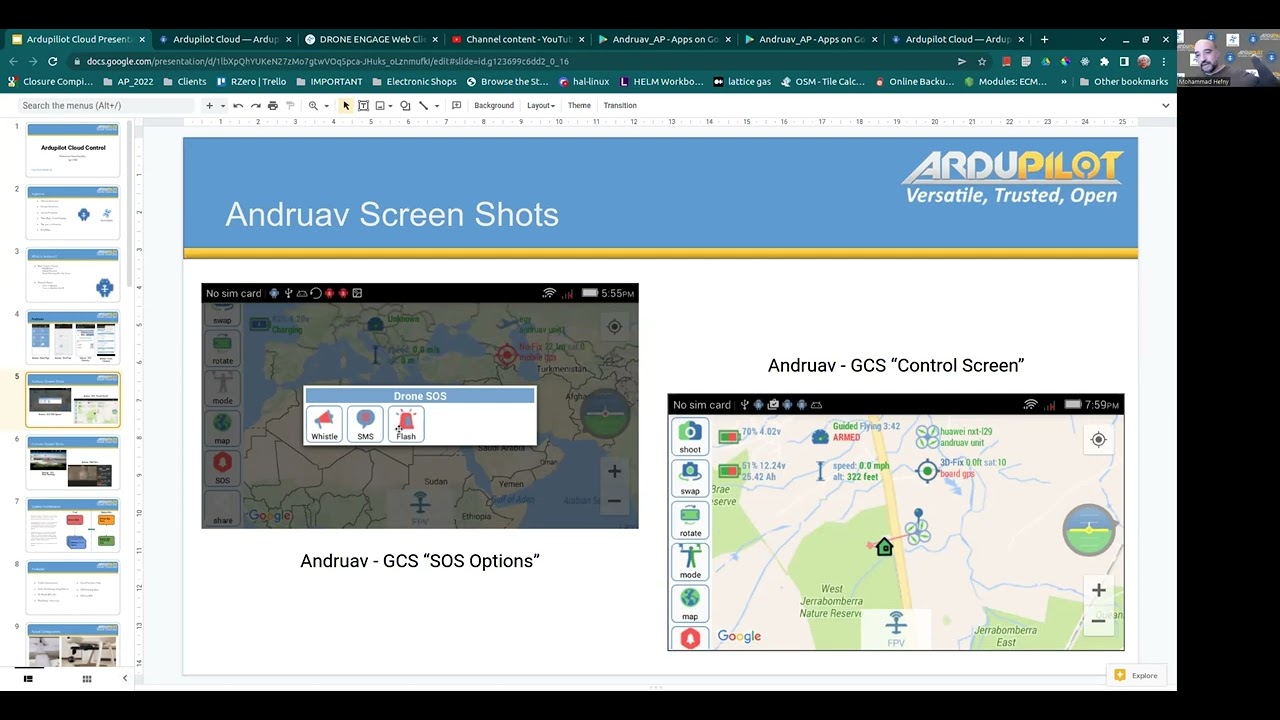
Task: Open the Layout dropdown
Action: (x=540, y=105)
